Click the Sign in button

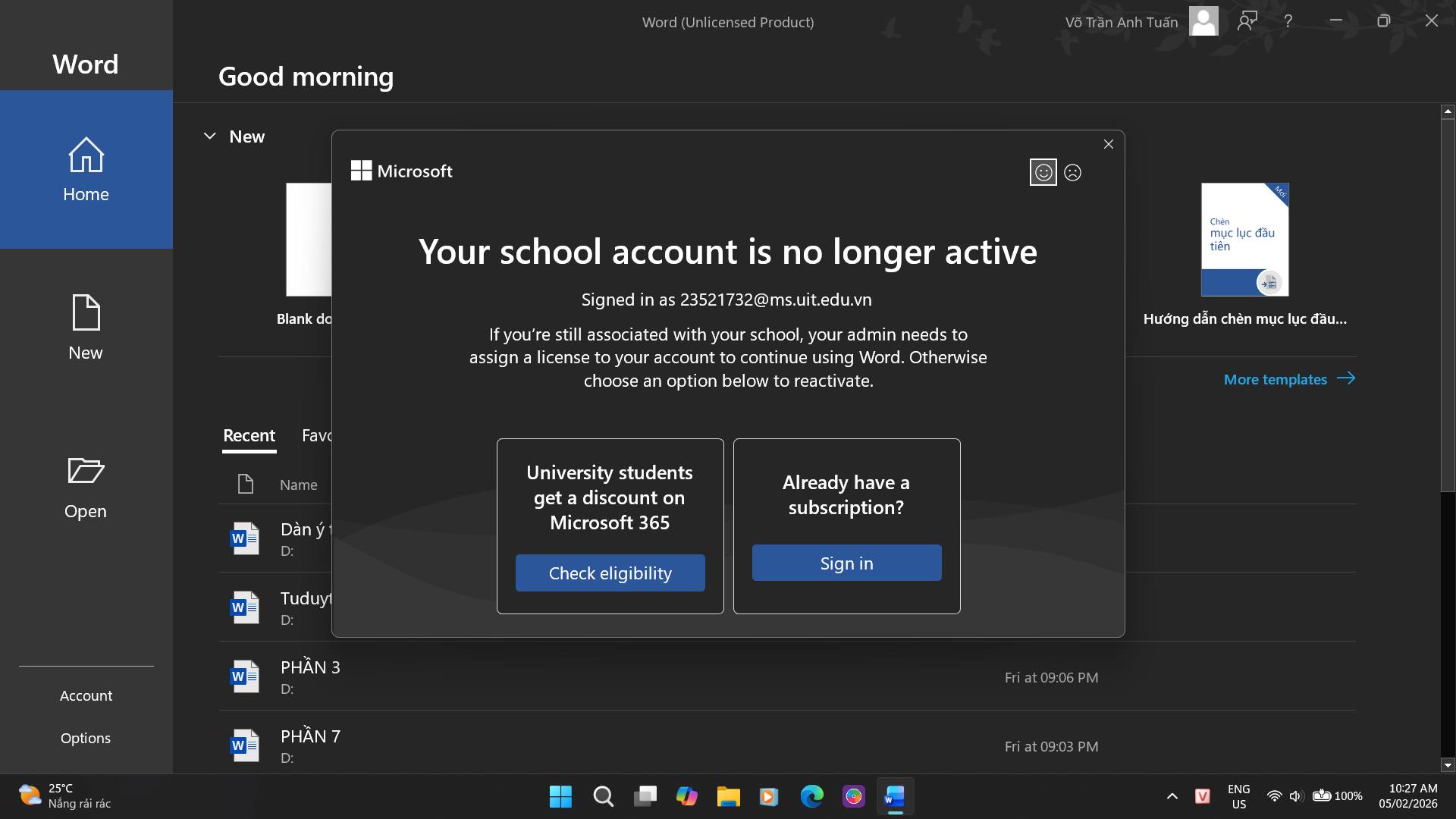847,563
